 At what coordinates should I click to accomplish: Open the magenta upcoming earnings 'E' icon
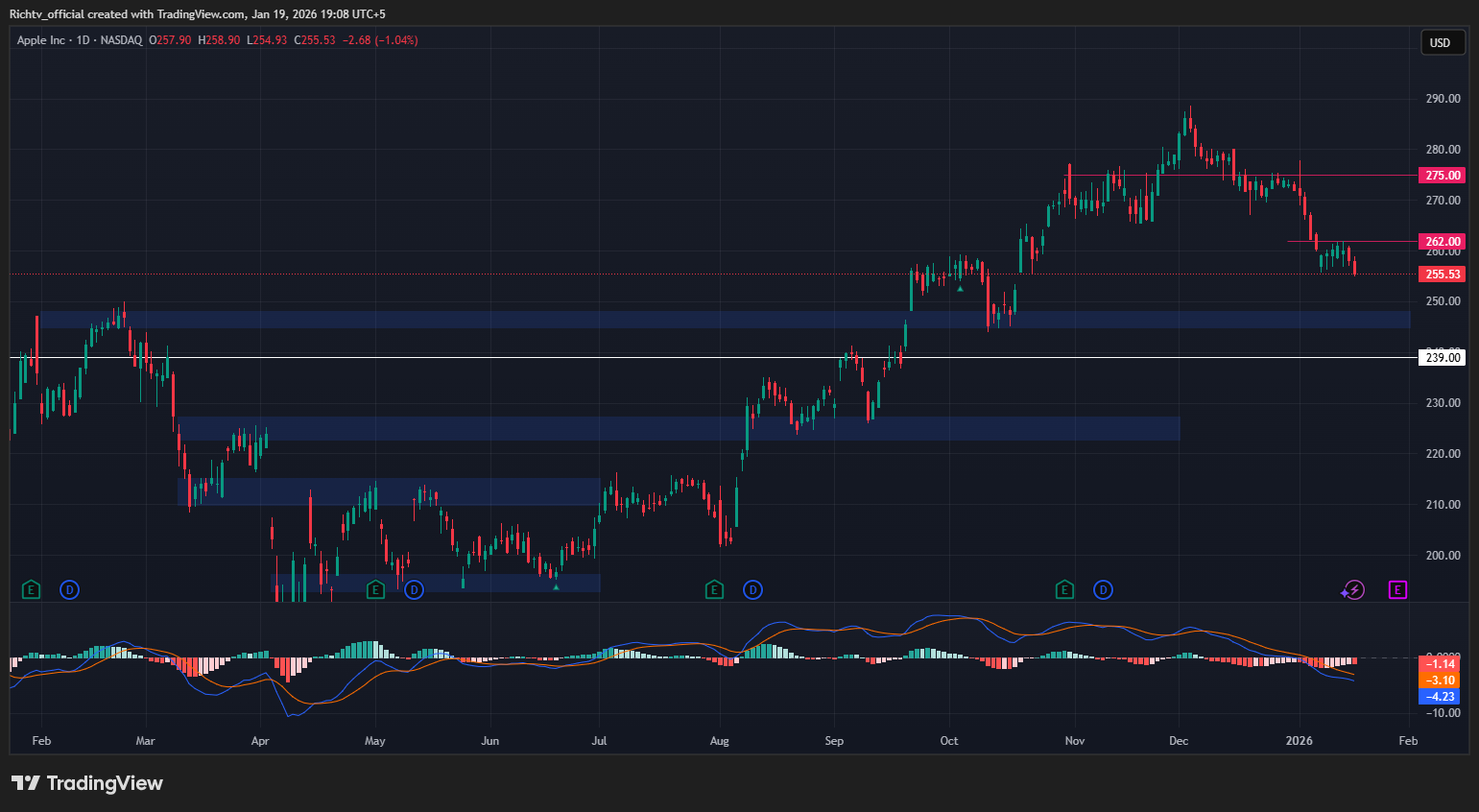(1397, 590)
